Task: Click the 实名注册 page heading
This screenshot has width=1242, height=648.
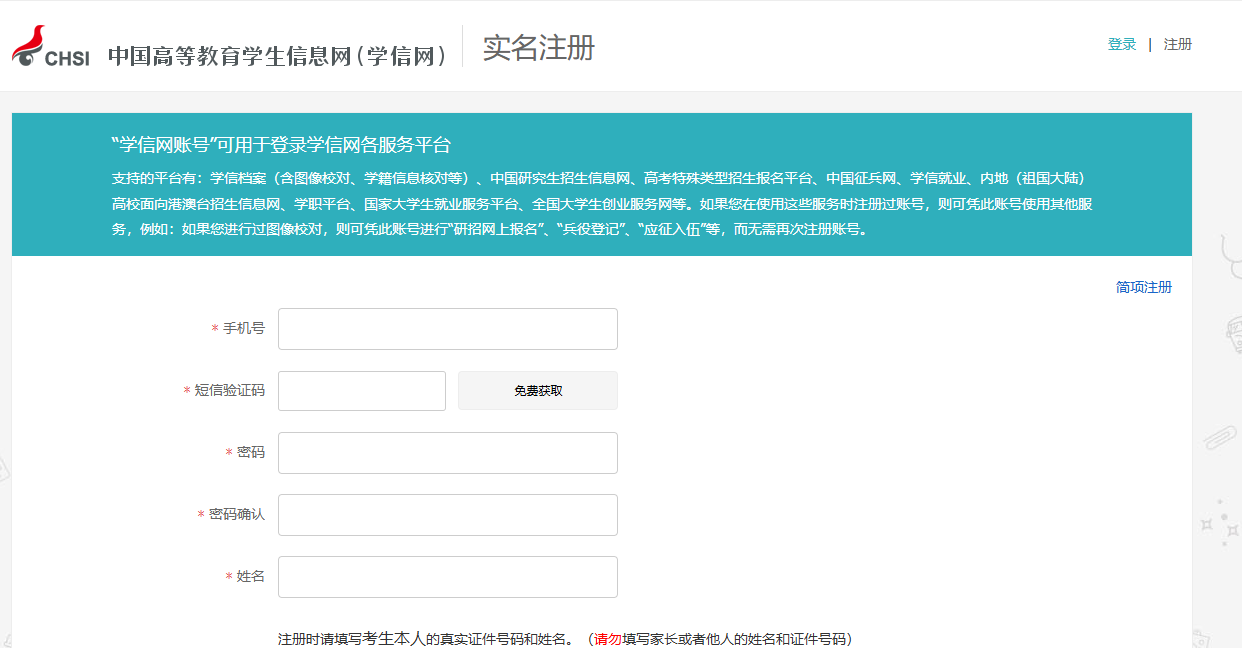Action: pos(538,47)
